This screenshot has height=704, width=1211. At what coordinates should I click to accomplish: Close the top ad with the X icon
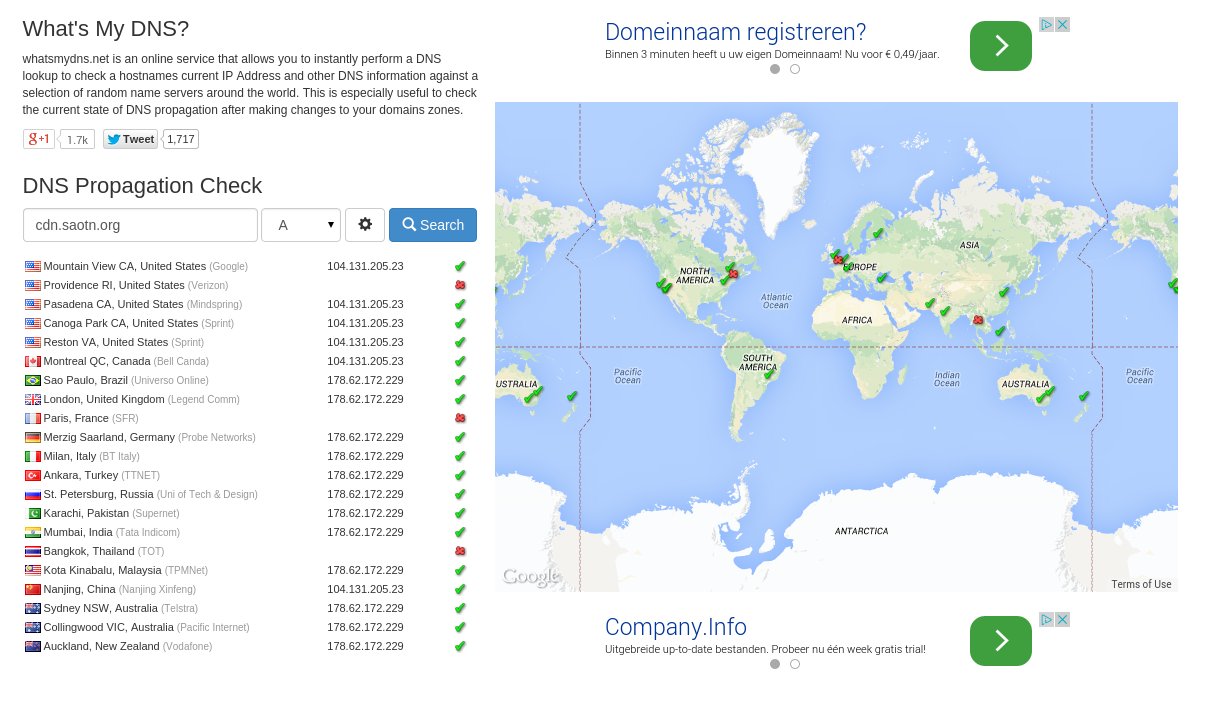[1063, 24]
